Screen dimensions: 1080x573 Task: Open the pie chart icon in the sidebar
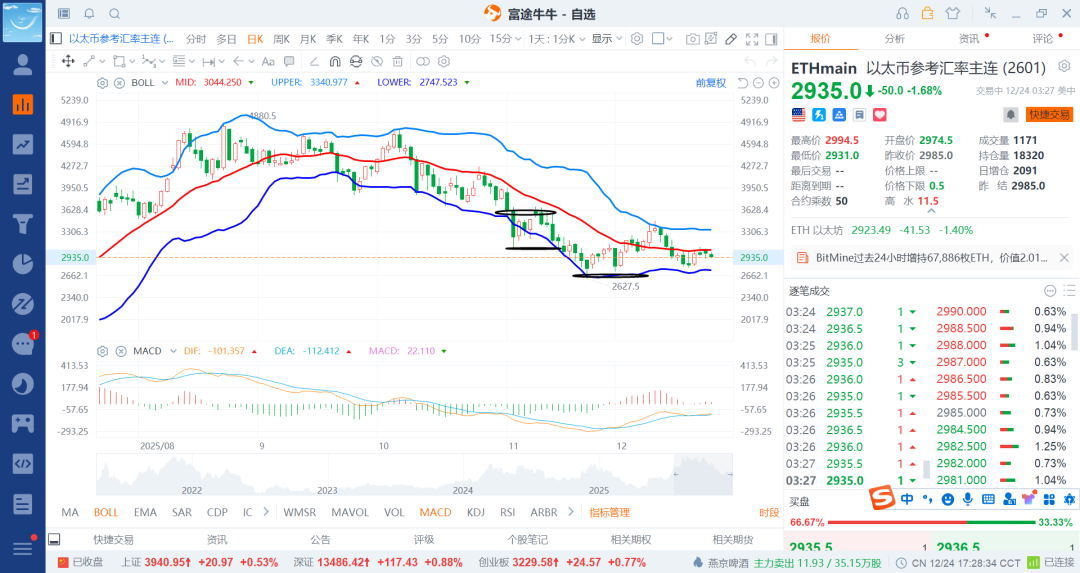click(x=23, y=264)
